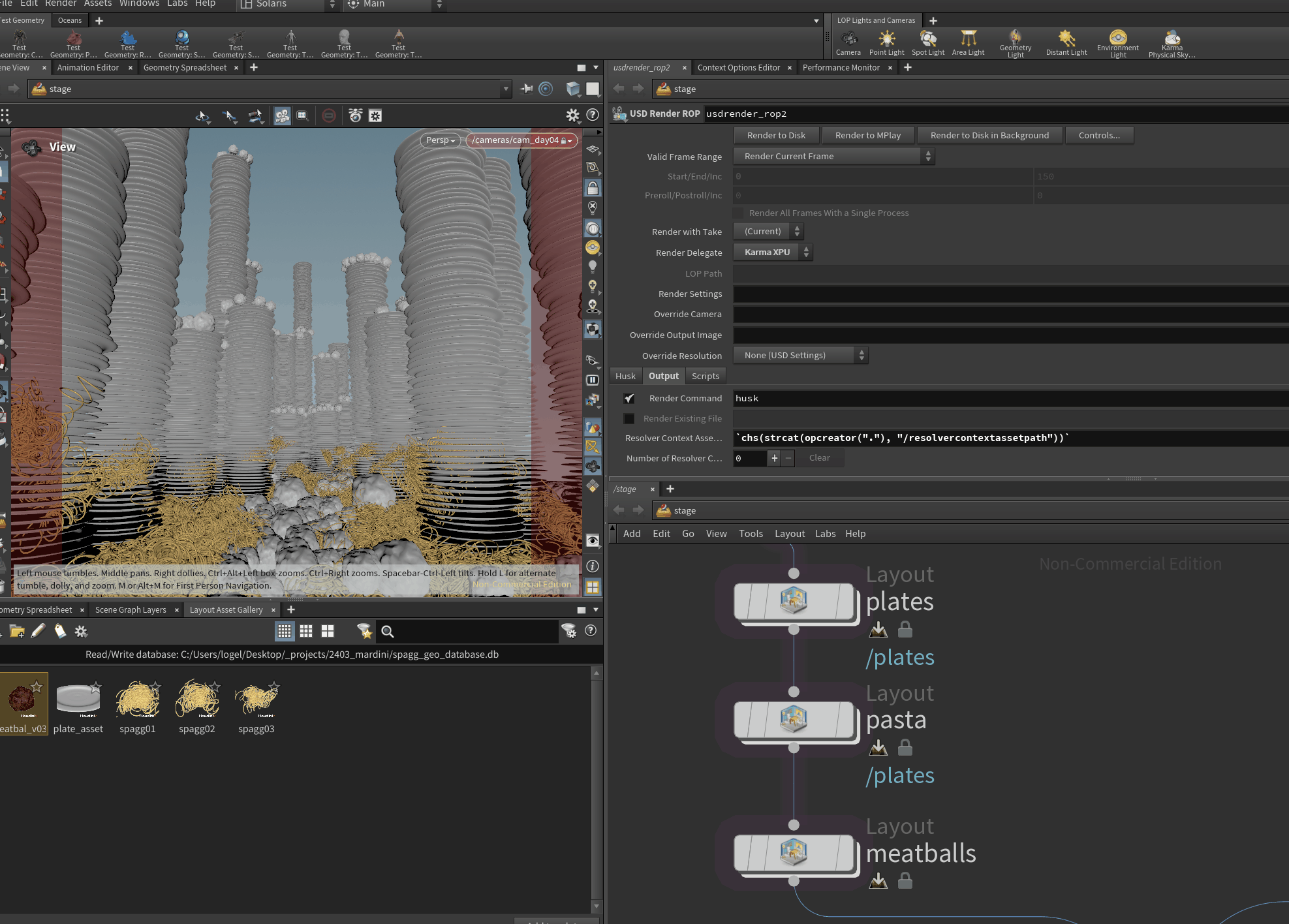Select the spagg02 asset thumbnail

(197, 706)
